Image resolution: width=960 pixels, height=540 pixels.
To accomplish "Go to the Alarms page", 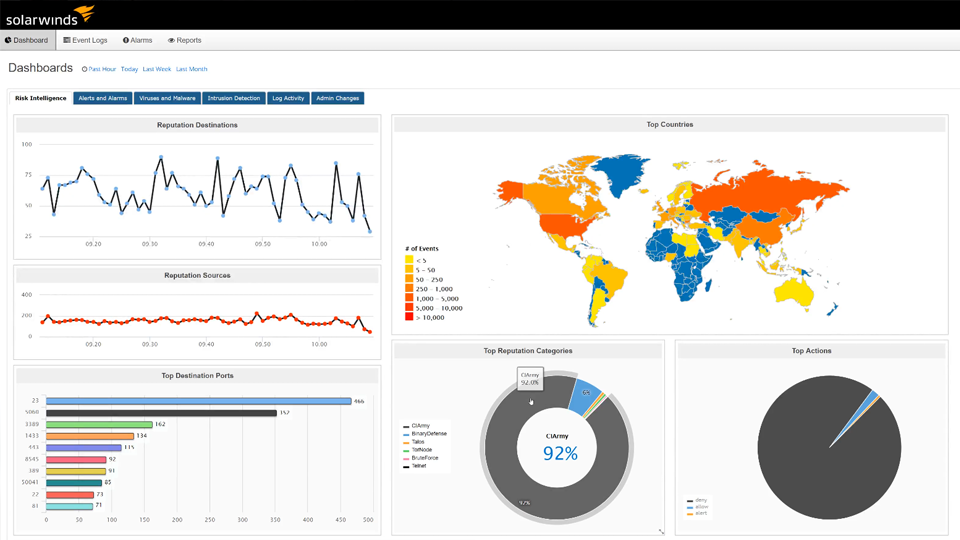I will [x=138, y=41].
